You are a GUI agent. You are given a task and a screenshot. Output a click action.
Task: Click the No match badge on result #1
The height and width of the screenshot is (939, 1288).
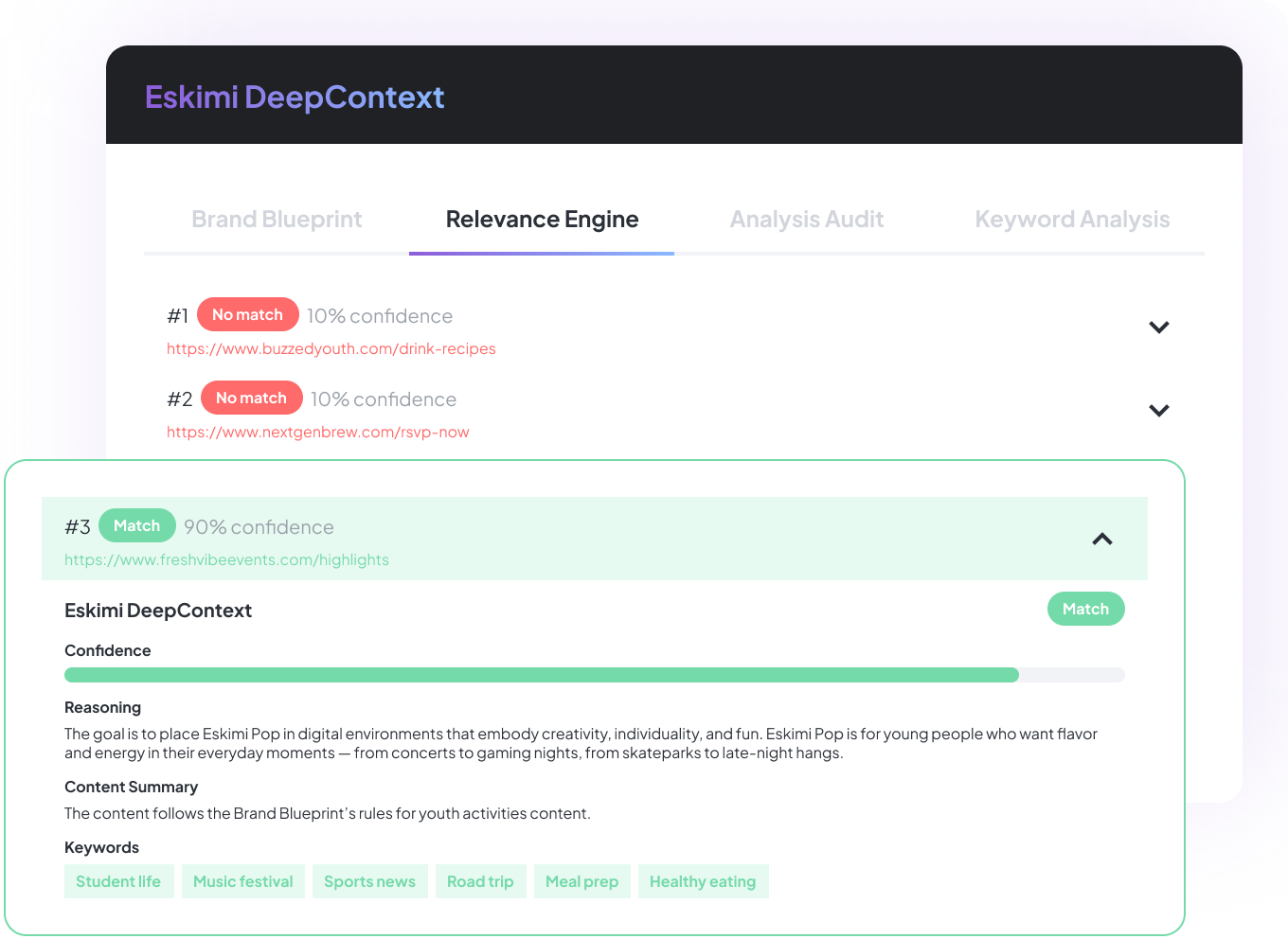click(248, 314)
